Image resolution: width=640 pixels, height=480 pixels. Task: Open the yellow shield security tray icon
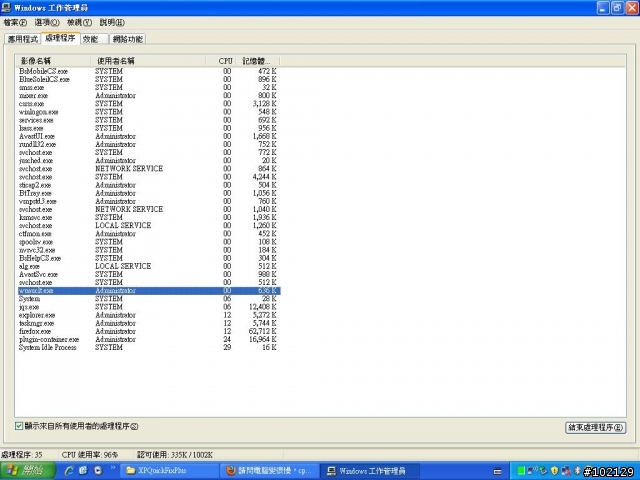point(554,471)
